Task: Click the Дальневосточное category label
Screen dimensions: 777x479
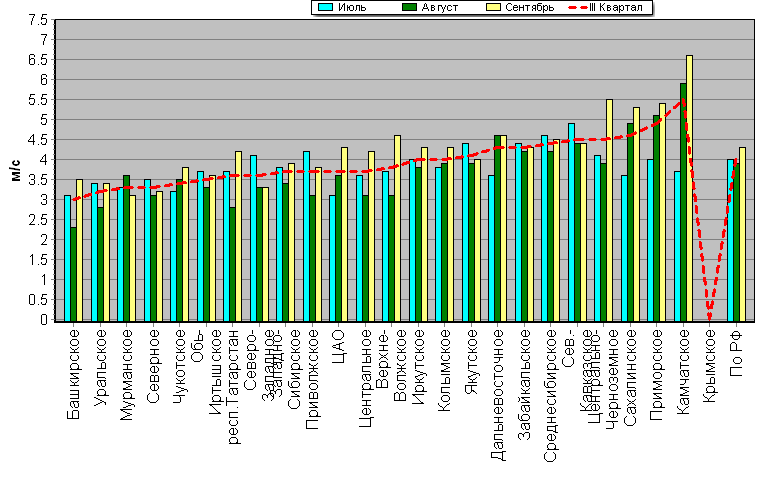Action: pos(499,395)
